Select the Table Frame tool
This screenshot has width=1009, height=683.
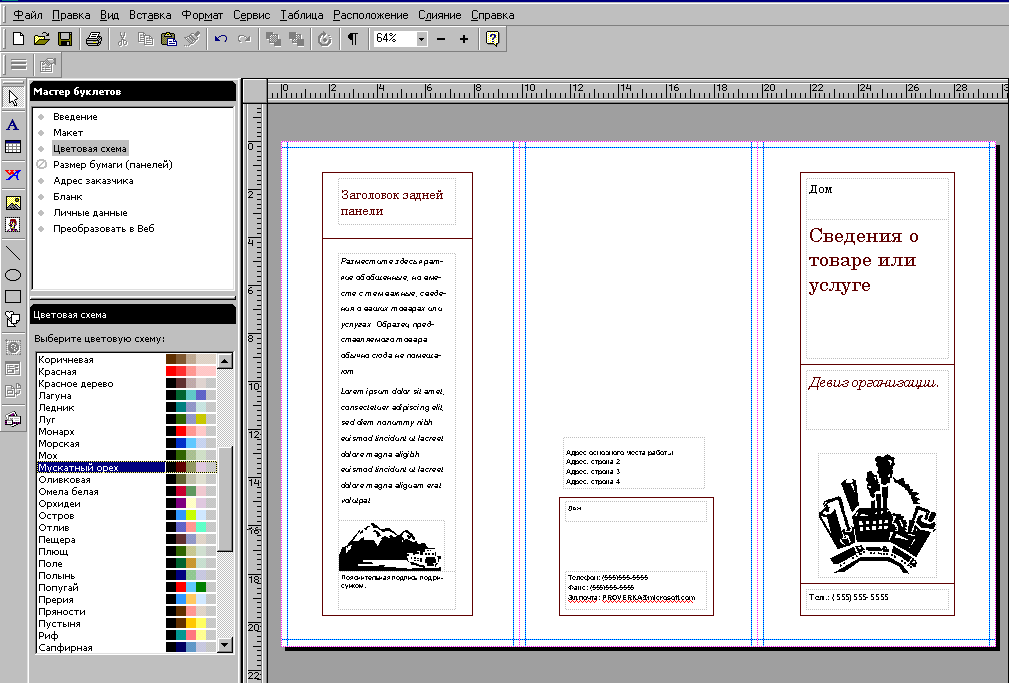tap(13, 148)
